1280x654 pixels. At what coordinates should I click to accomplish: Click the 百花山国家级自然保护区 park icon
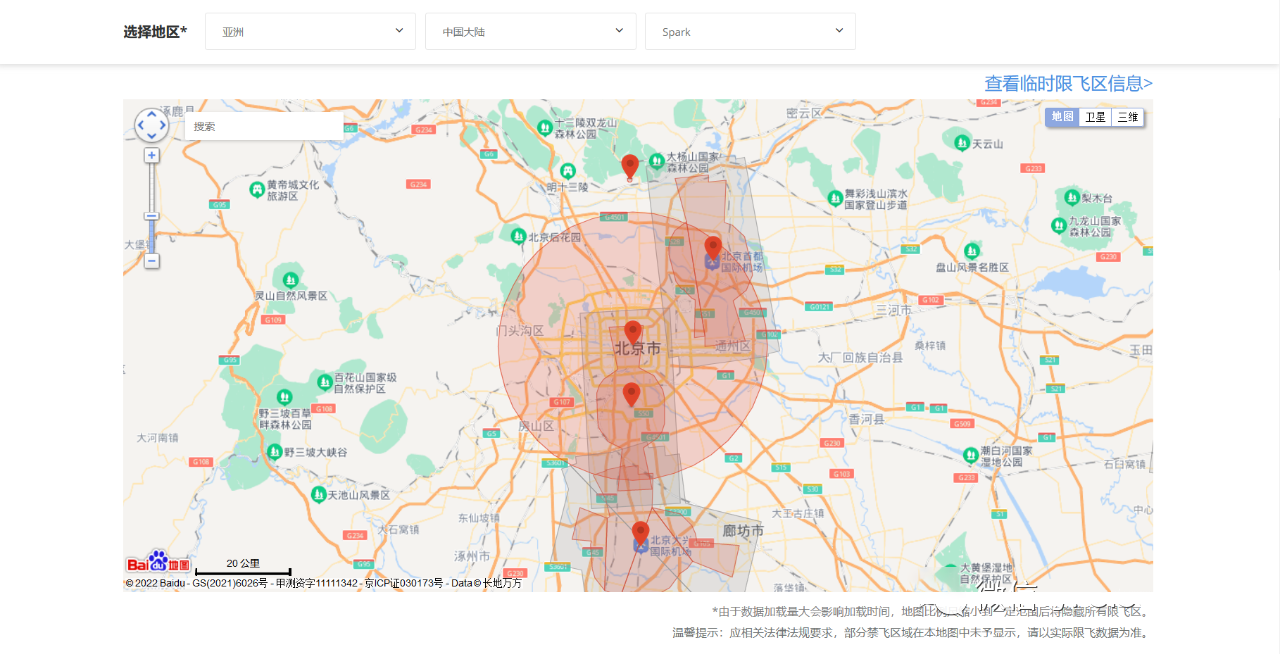(x=324, y=381)
